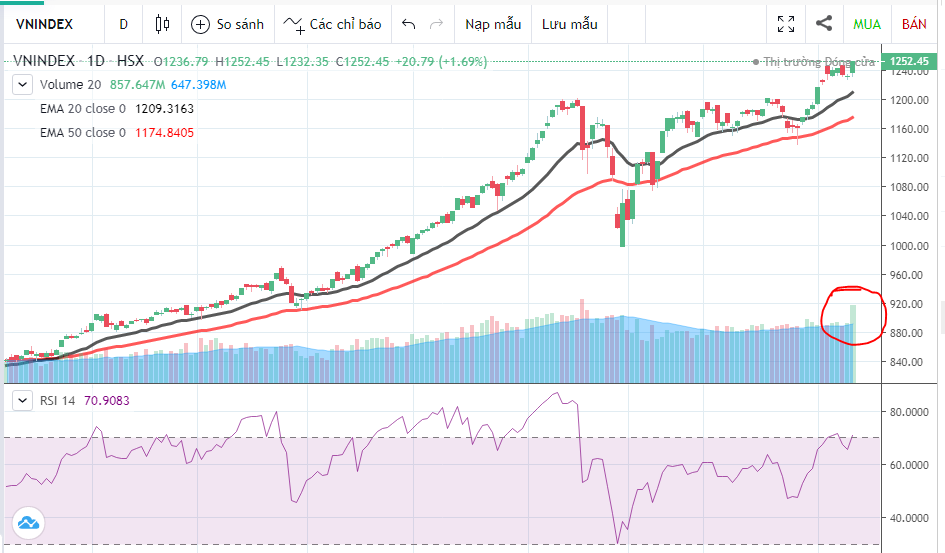This screenshot has width=945, height=553.
Task: Enter fullscreen chart mode
Action: (786, 24)
